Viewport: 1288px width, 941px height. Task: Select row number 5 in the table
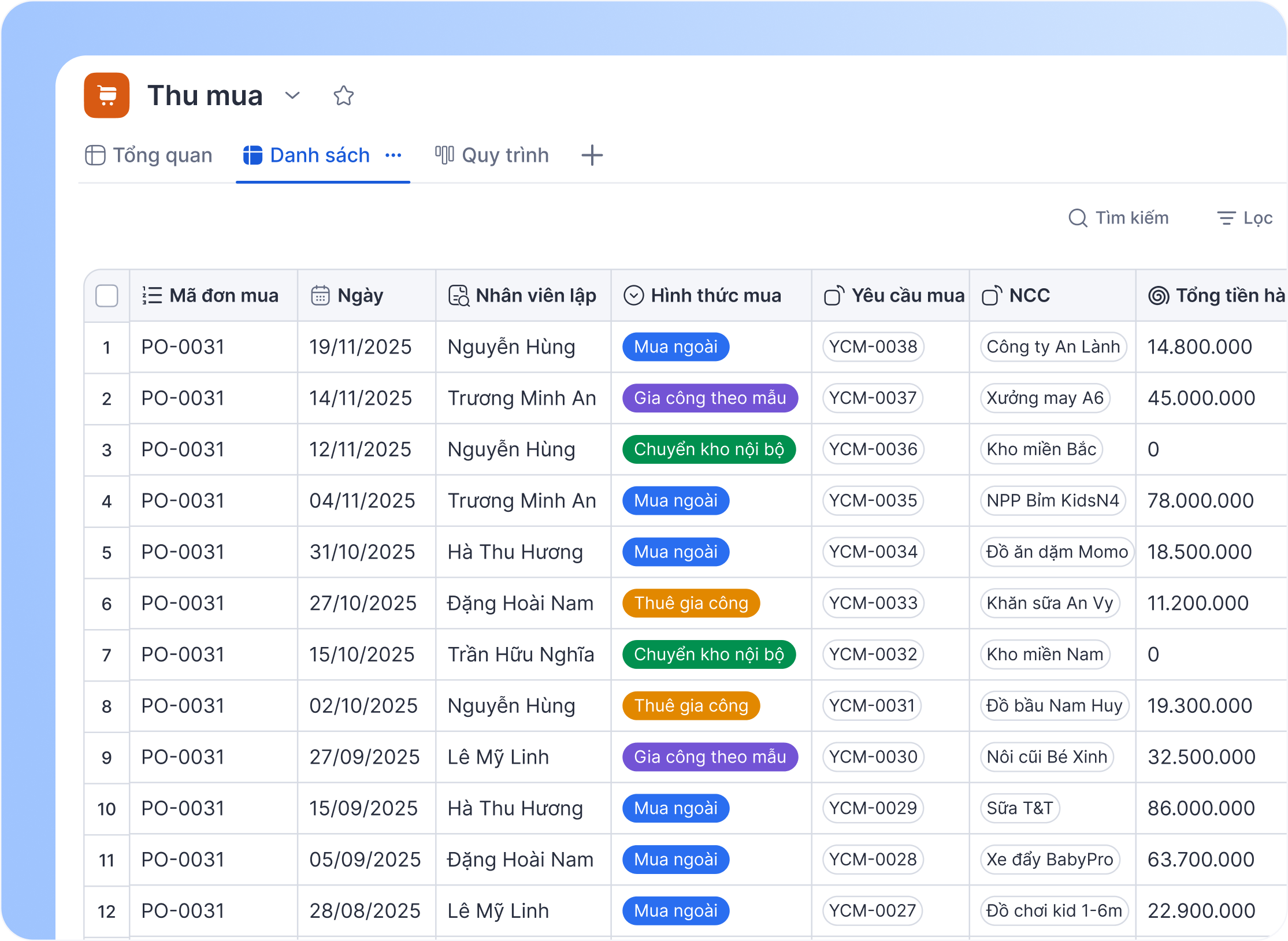(107, 552)
